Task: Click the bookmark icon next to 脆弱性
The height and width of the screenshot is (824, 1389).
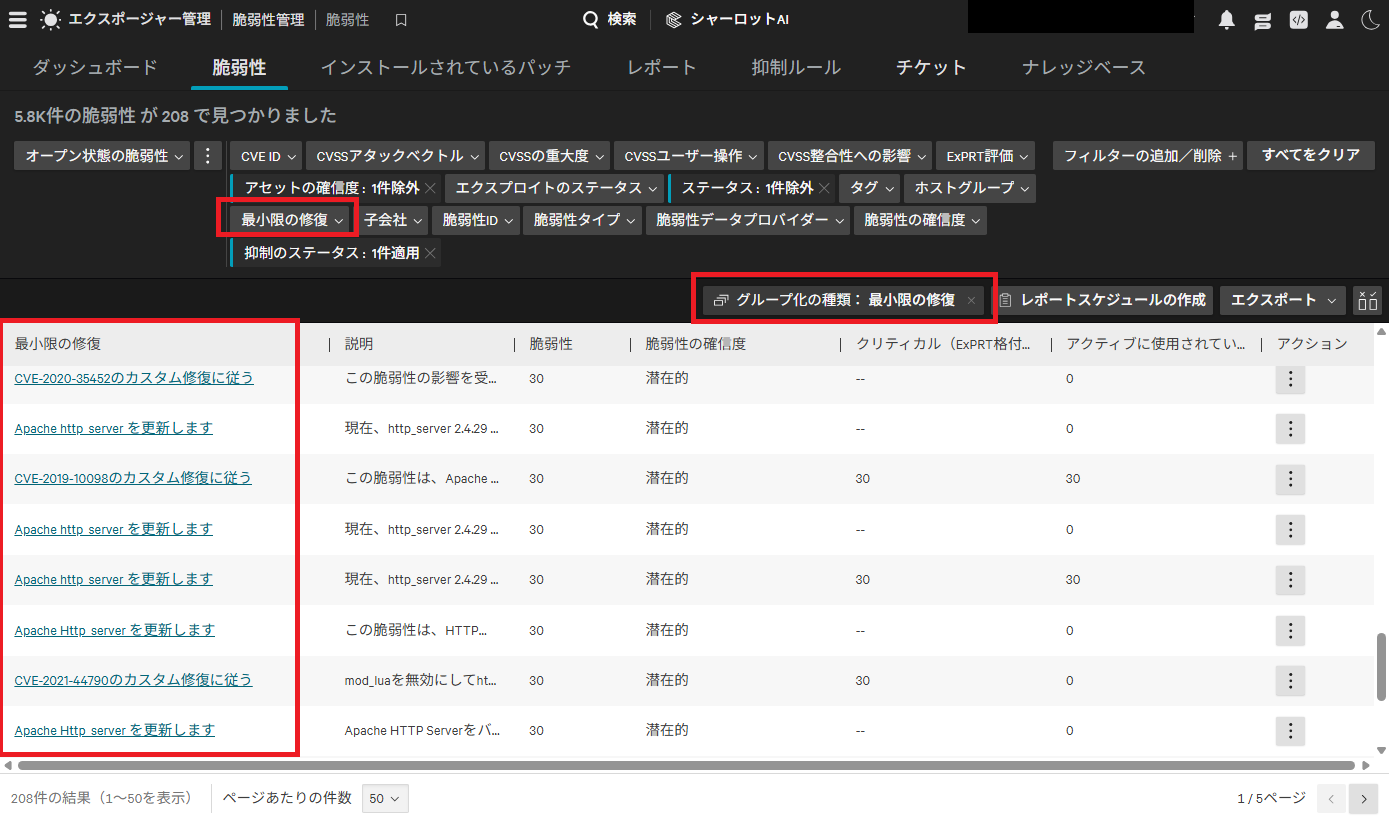Action: click(x=400, y=19)
